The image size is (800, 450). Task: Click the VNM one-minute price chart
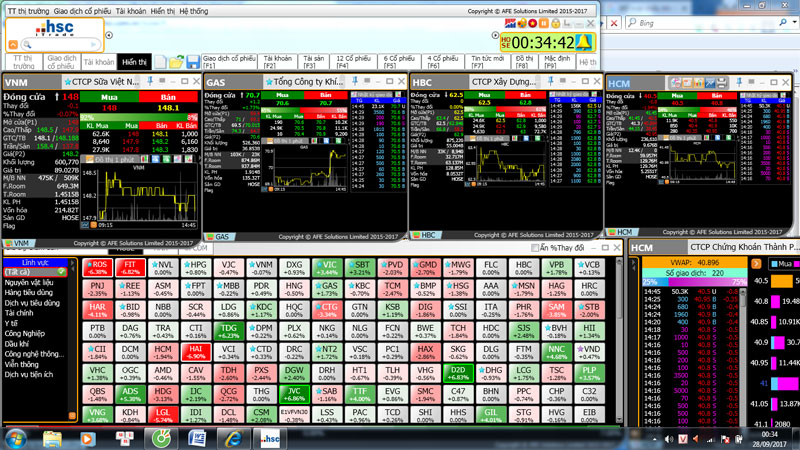click(138, 194)
